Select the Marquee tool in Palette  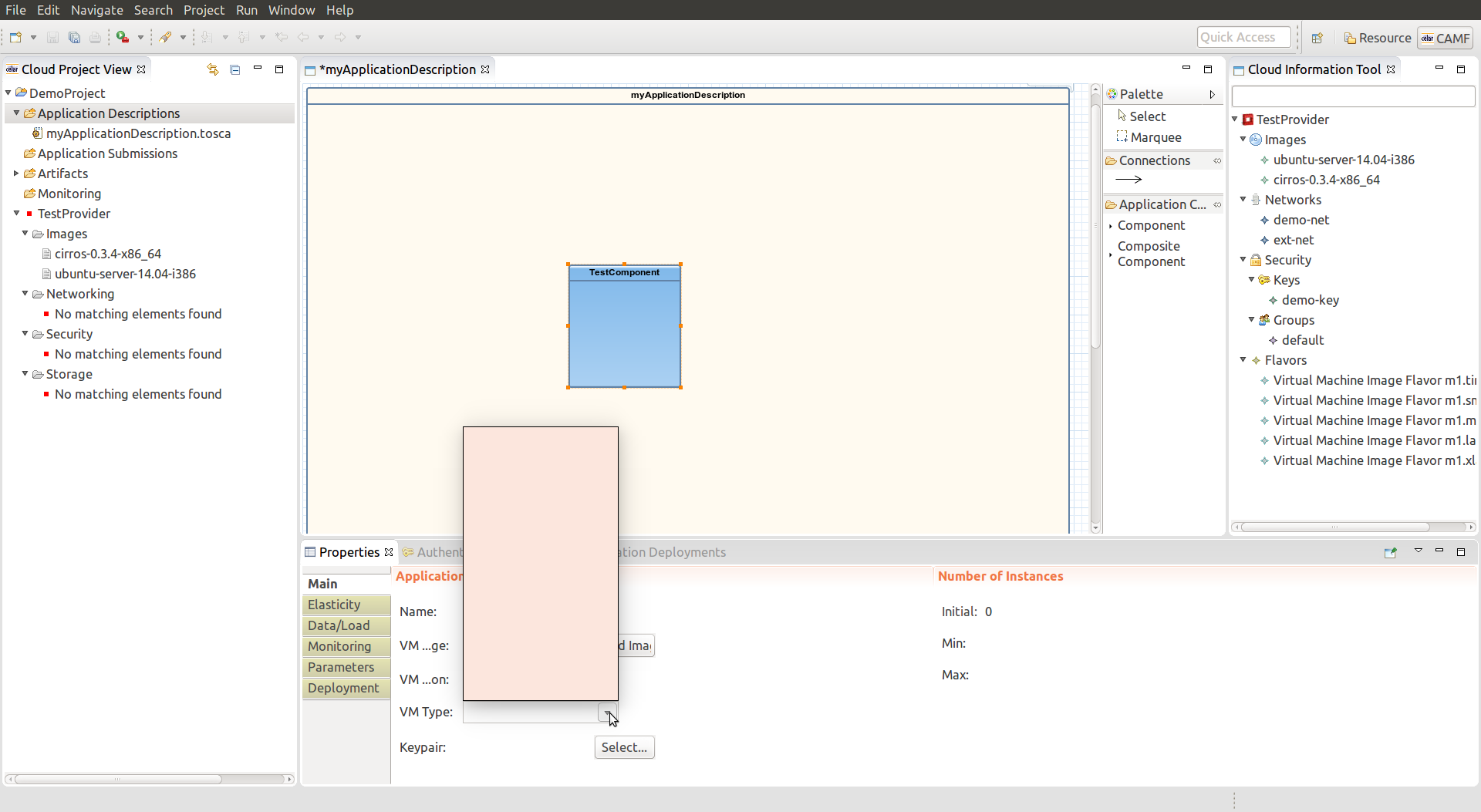pyautogui.click(x=1155, y=137)
